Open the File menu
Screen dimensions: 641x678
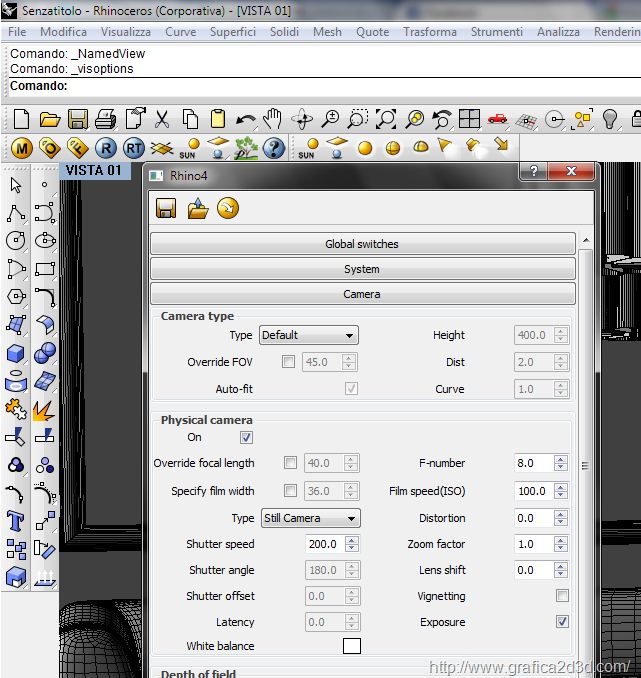click(x=17, y=32)
